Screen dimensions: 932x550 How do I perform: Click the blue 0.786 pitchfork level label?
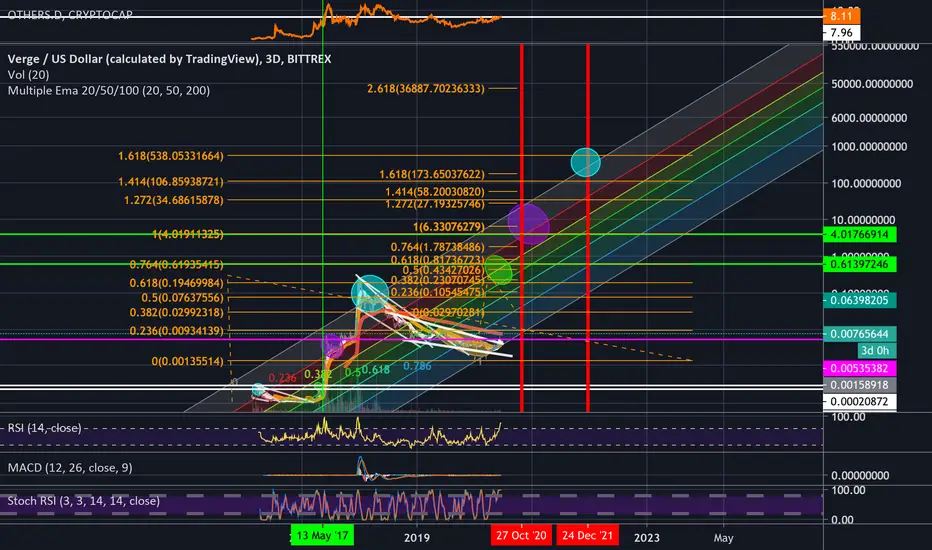tap(417, 366)
